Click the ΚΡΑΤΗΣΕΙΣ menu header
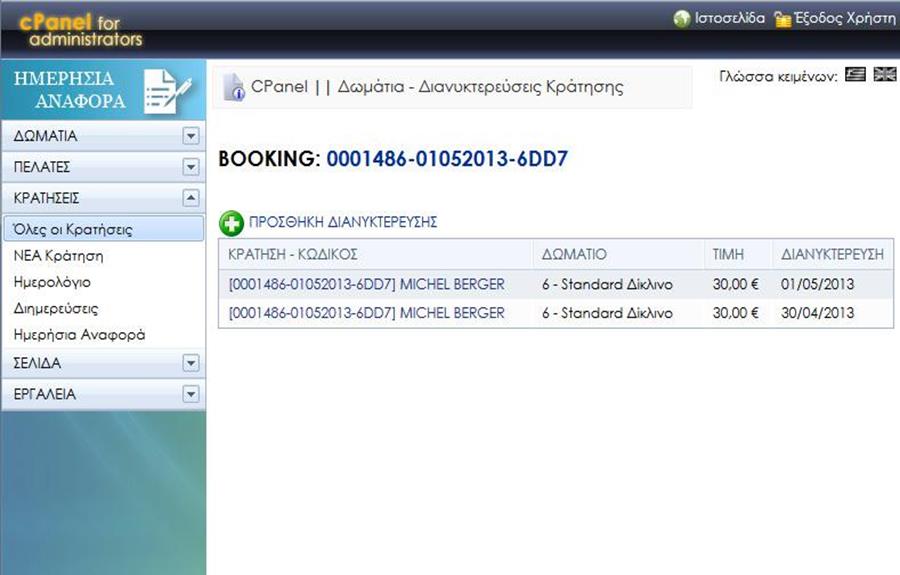 (x=103, y=198)
